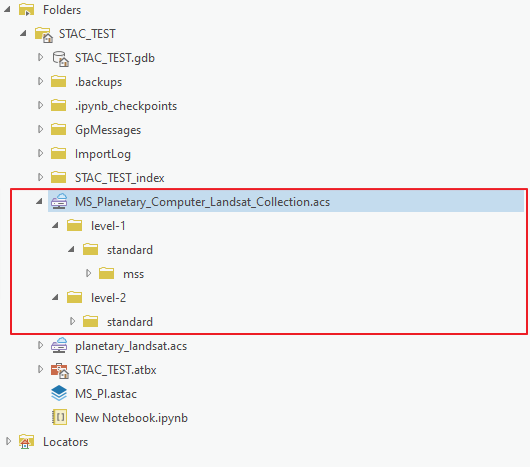Screen dimensions: 530x467
Task: Select the MS_Planetary_Computer_Landsat_Collection.acs label
Action: point(202,202)
